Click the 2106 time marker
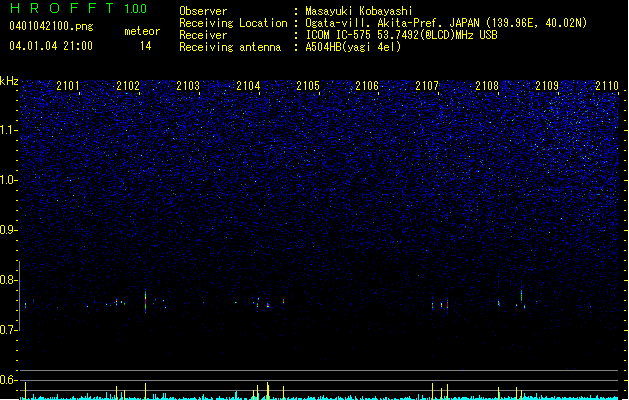Image resolution: width=629 pixels, height=400 pixels. point(367,86)
